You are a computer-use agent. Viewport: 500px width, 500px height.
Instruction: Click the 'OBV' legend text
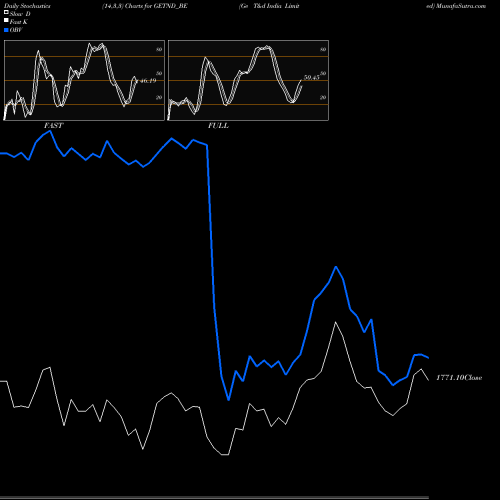(x=16, y=30)
